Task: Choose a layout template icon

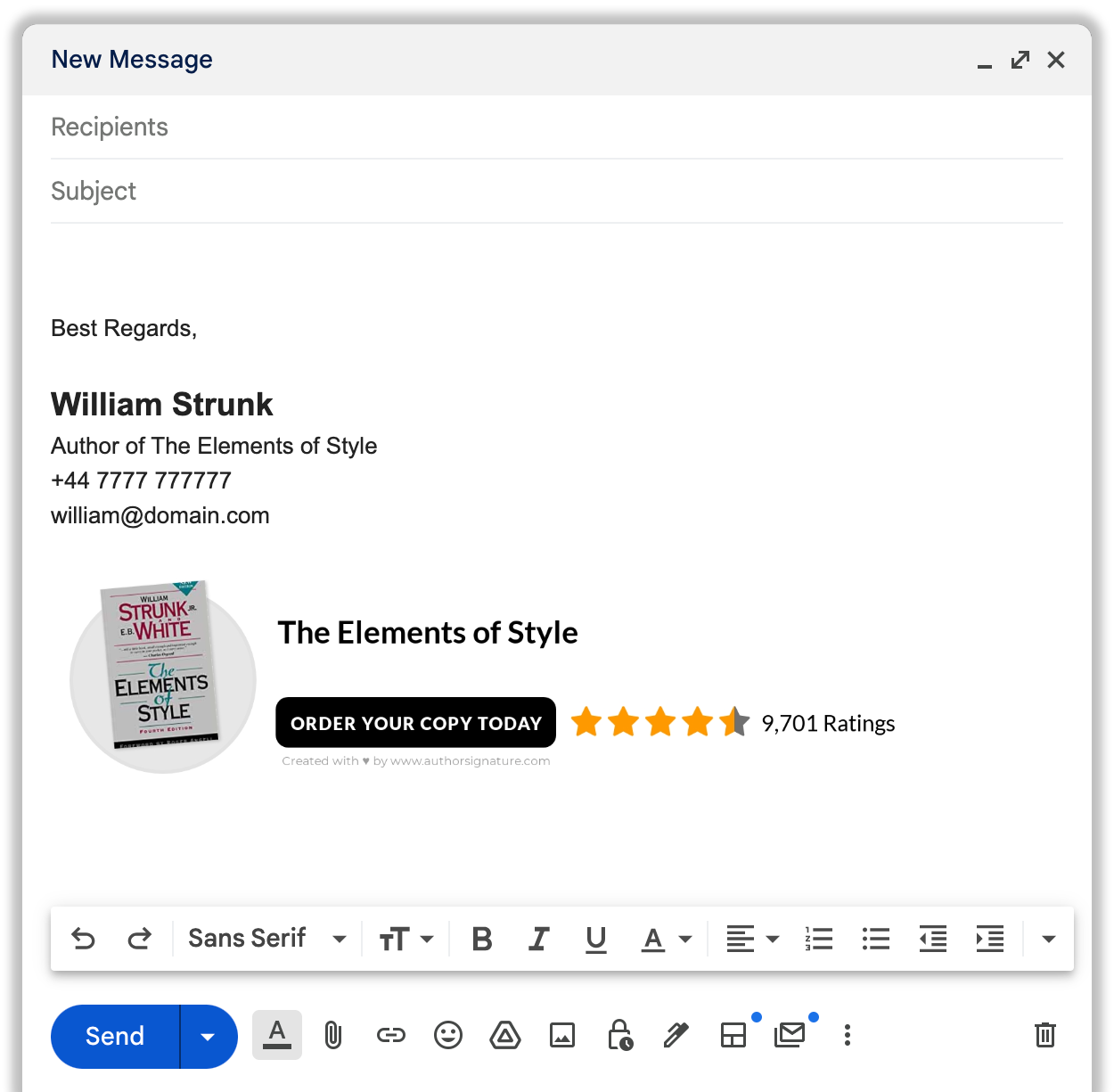Action: [x=733, y=1035]
